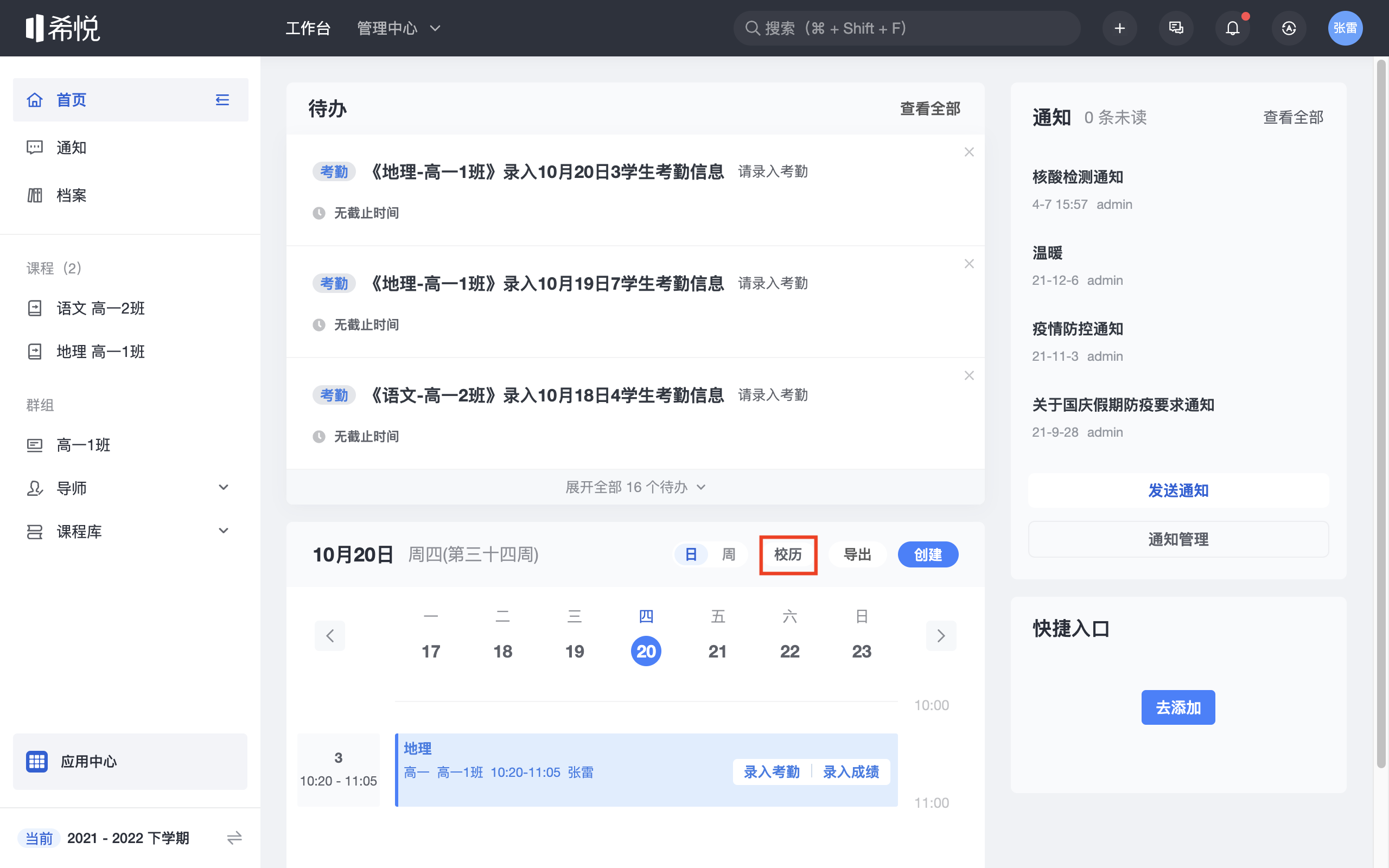Expand 展开全部 16 个待办
The width and height of the screenshot is (1389, 868).
[x=635, y=487]
